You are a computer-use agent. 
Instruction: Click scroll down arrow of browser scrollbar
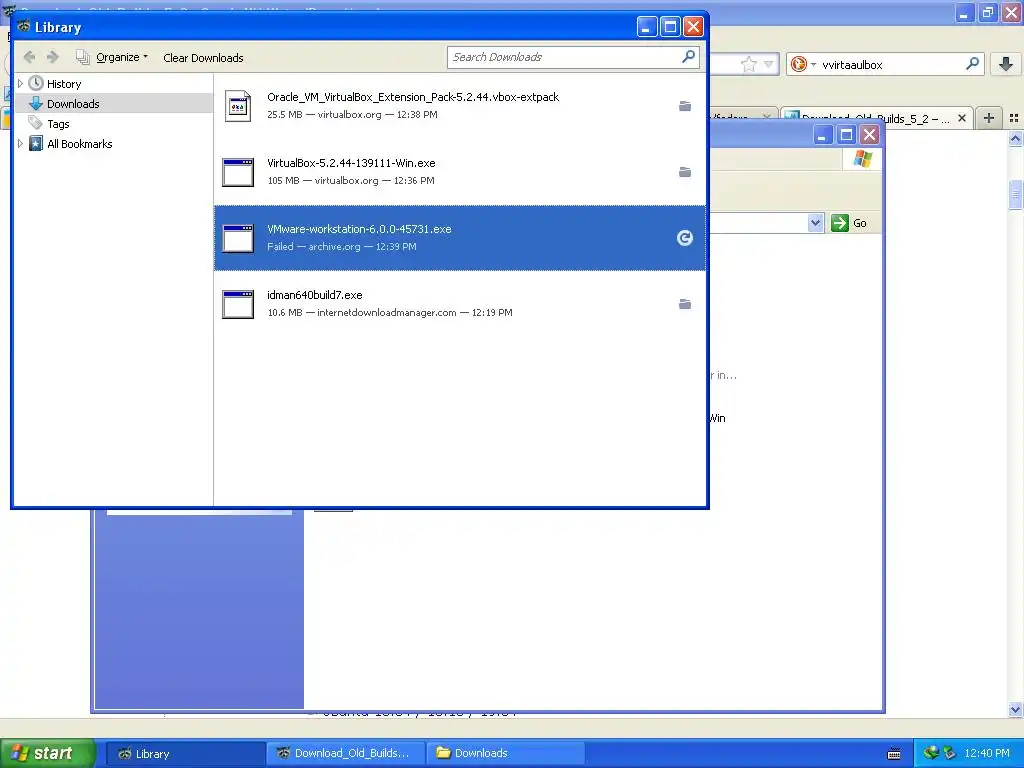pos(1015,709)
